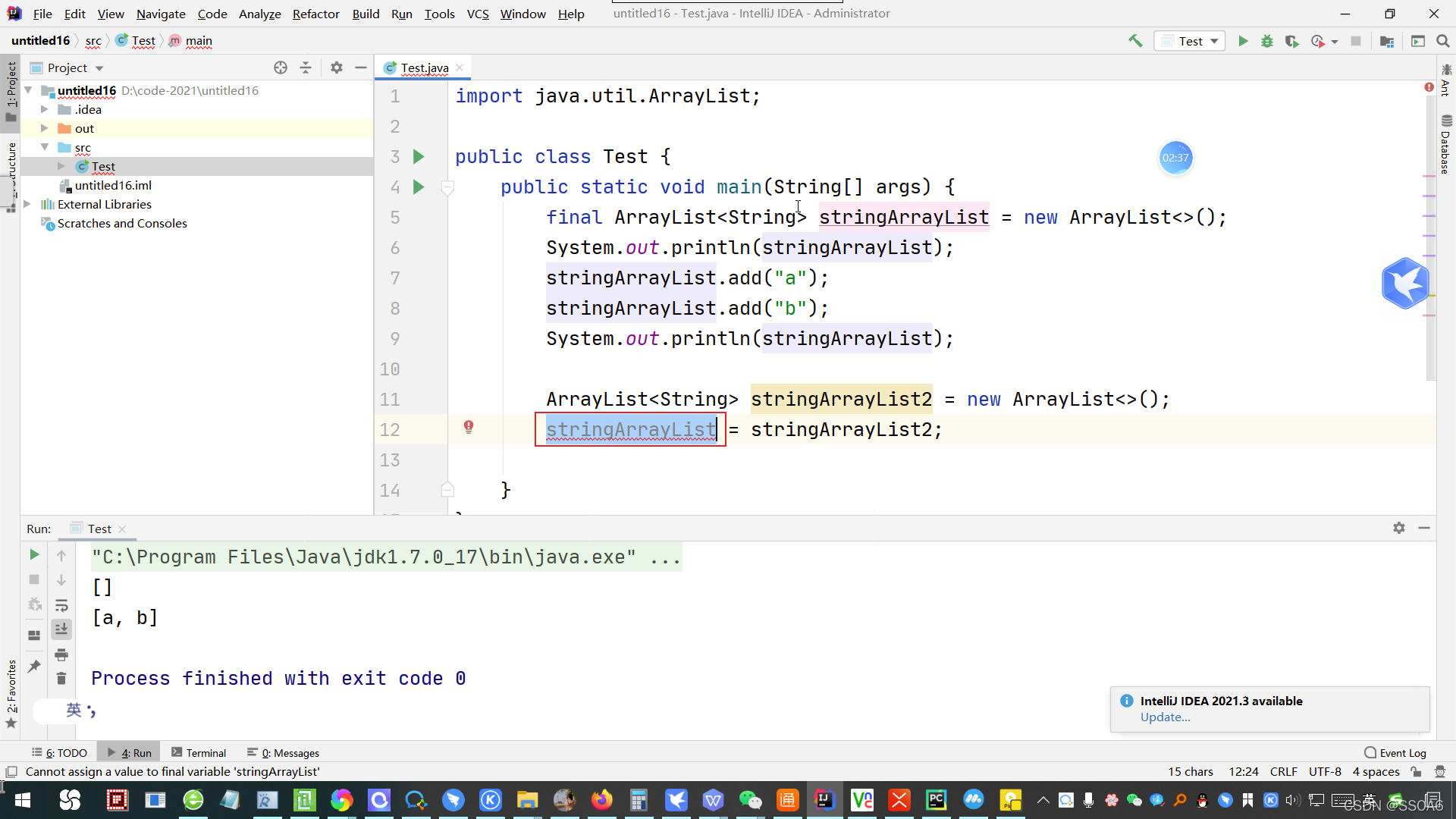Open the Ant side panel
The width and height of the screenshot is (1456, 819).
[x=1446, y=80]
